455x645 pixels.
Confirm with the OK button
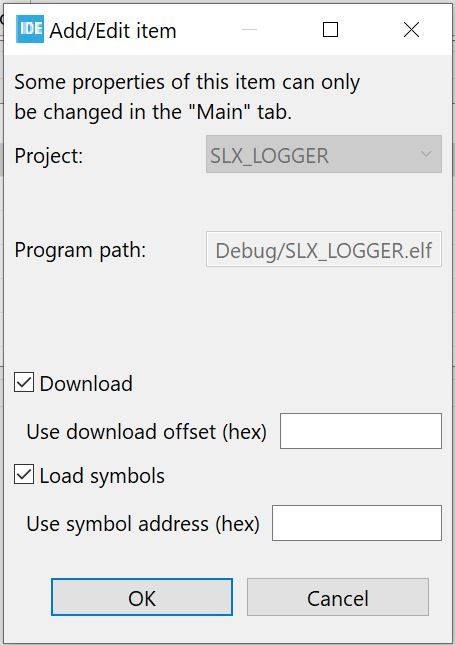click(142, 597)
